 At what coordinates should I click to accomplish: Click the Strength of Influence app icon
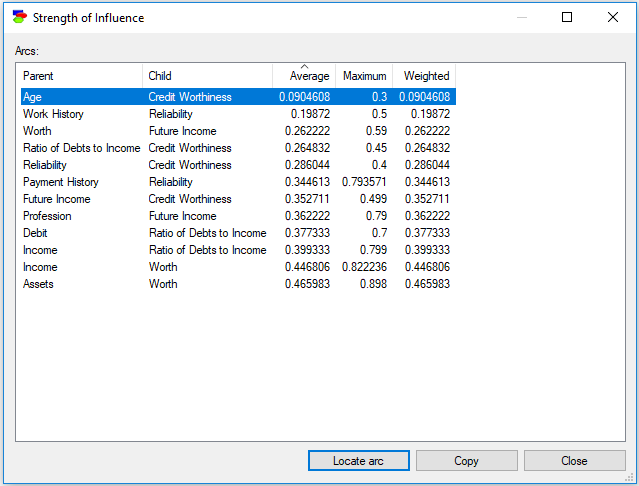click(x=19, y=18)
